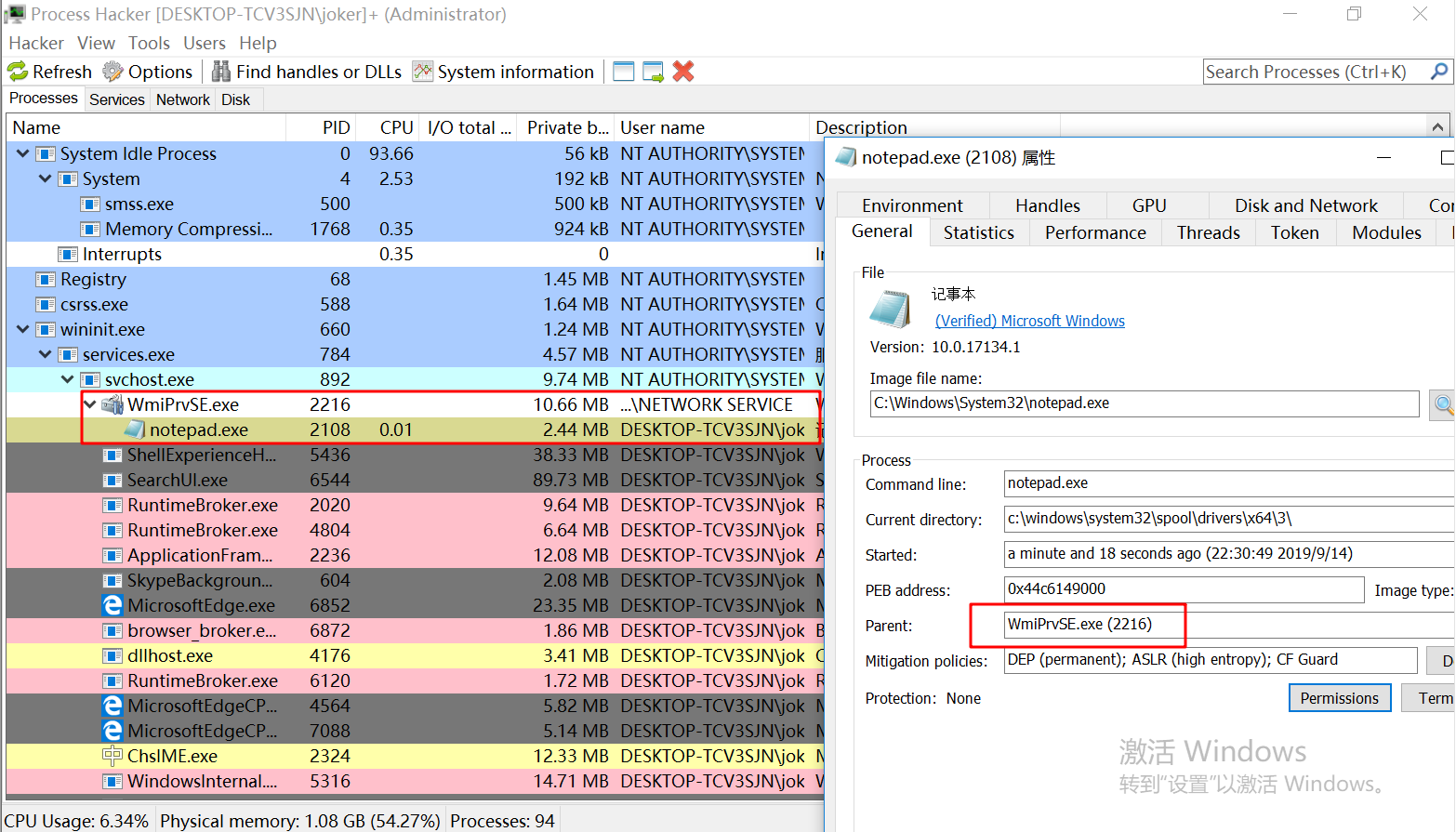Collapse the WmiPrvSE.exe node
This screenshot has height=832, width=1456.
point(88,404)
